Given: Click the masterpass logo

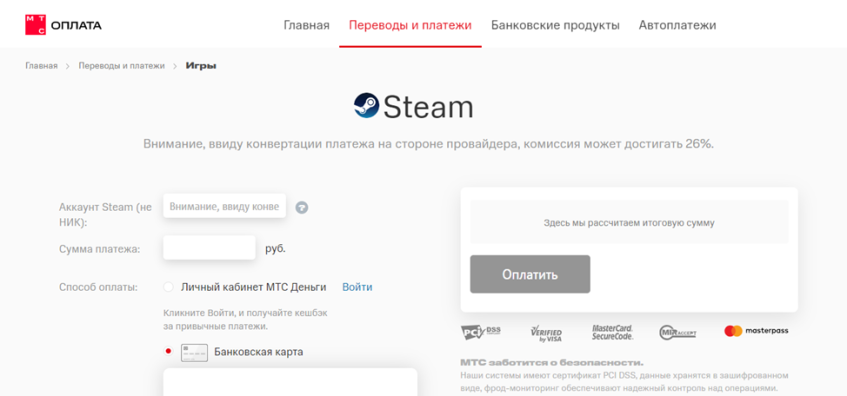Looking at the screenshot, I should pyautogui.click(x=756, y=331).
